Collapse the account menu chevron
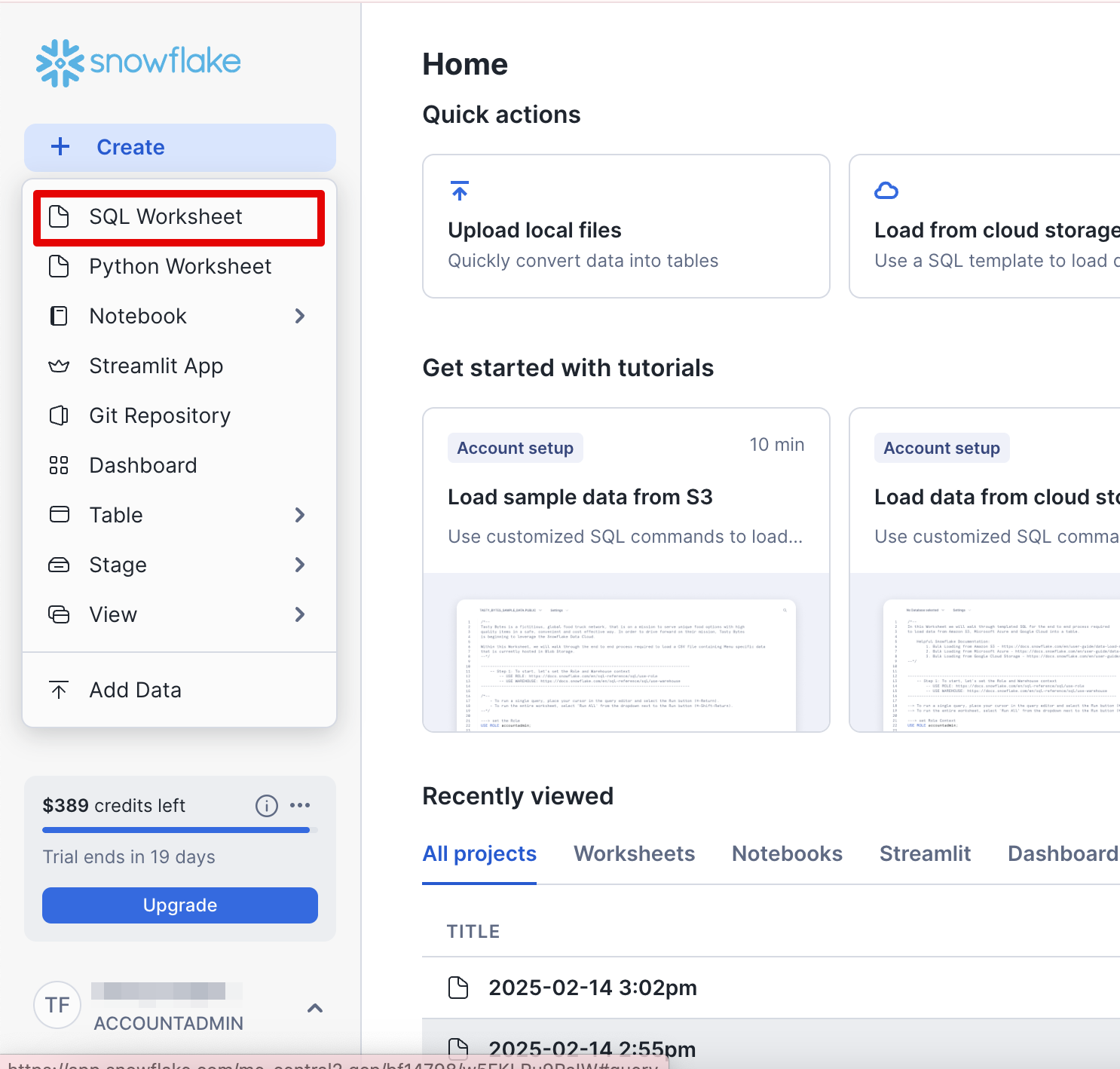1120x1069 pixels. tap(315, 1008)
